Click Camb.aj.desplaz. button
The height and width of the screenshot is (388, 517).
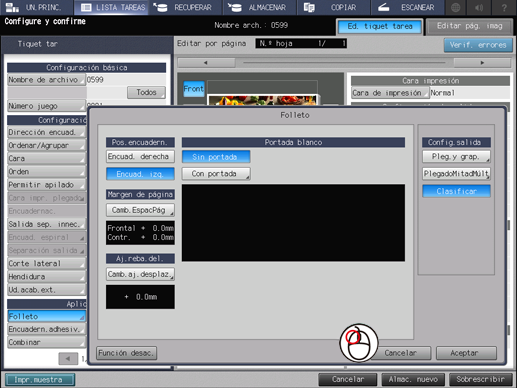point(140,274)
